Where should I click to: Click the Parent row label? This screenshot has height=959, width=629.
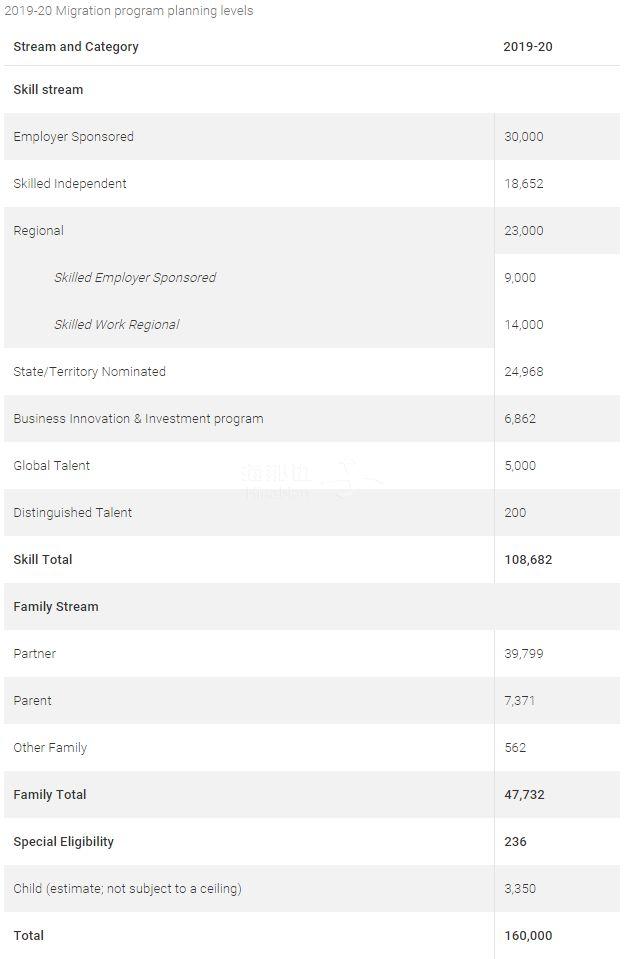point(32,701)
